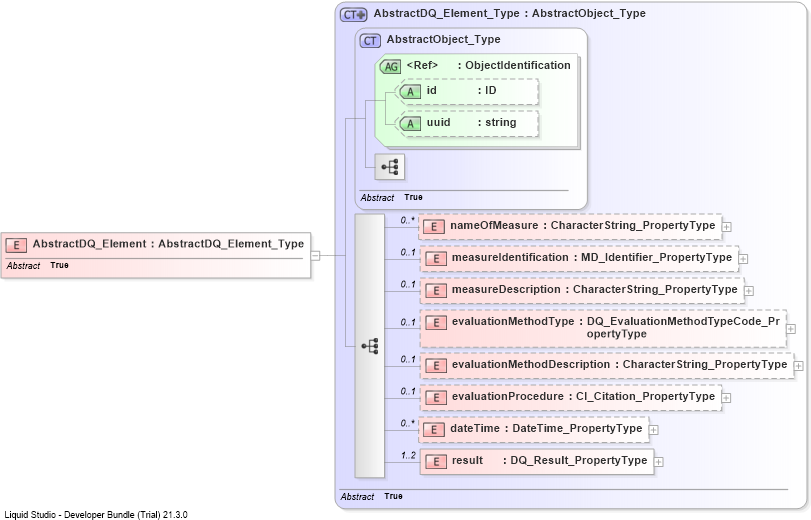This screenshot has height=520, width=811.
Task: Expand the measureDescription element
Action: pyautogui.click(x=749, y=291)
